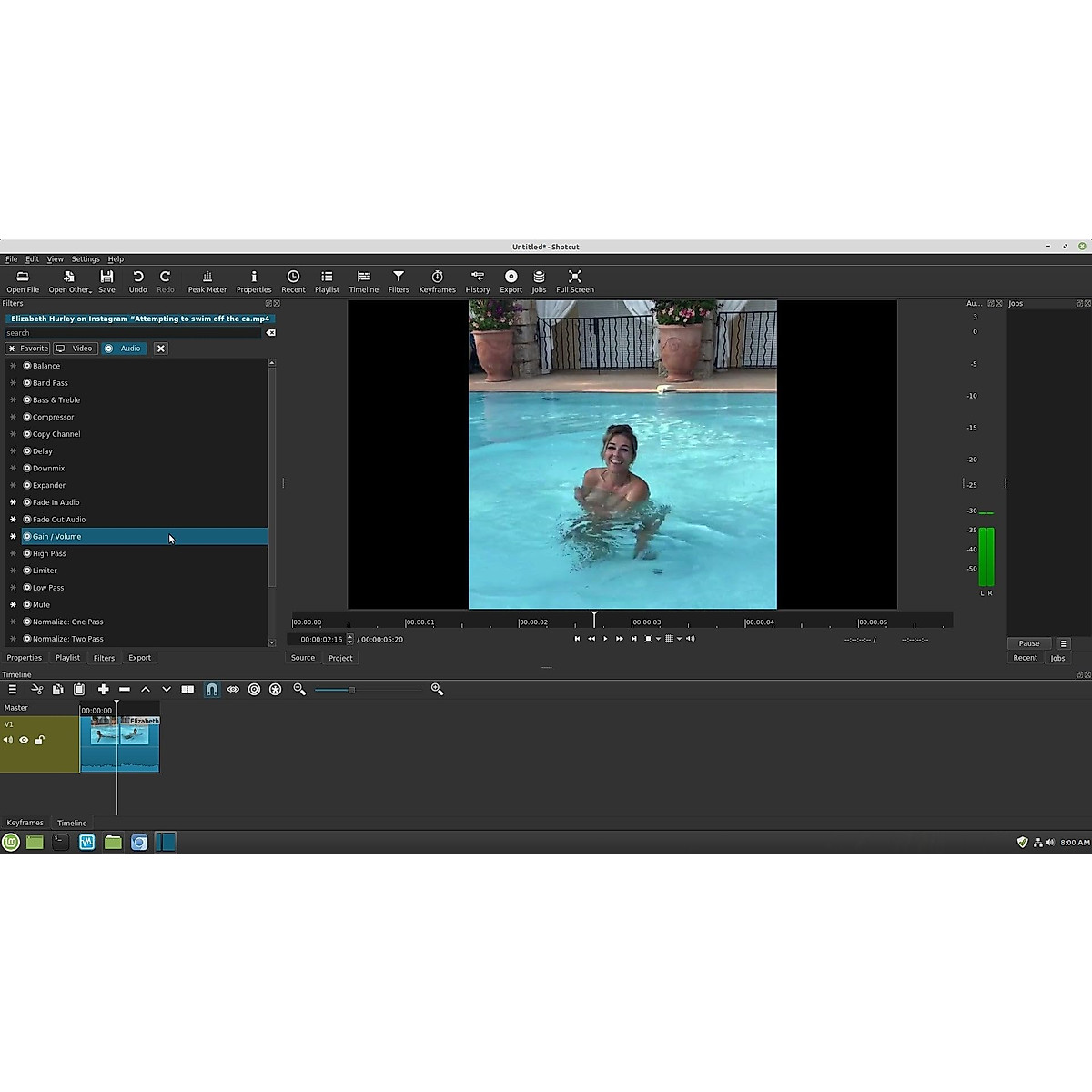Adjust the timeline zoom slider
The height and width of the screenshot is (1092, 1092).
351,690
